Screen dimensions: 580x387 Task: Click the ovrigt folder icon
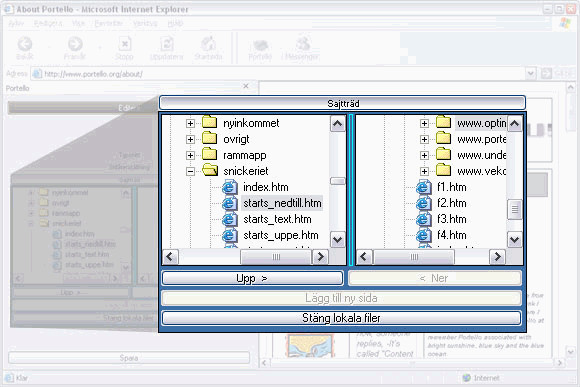click(x=210, y=138)
